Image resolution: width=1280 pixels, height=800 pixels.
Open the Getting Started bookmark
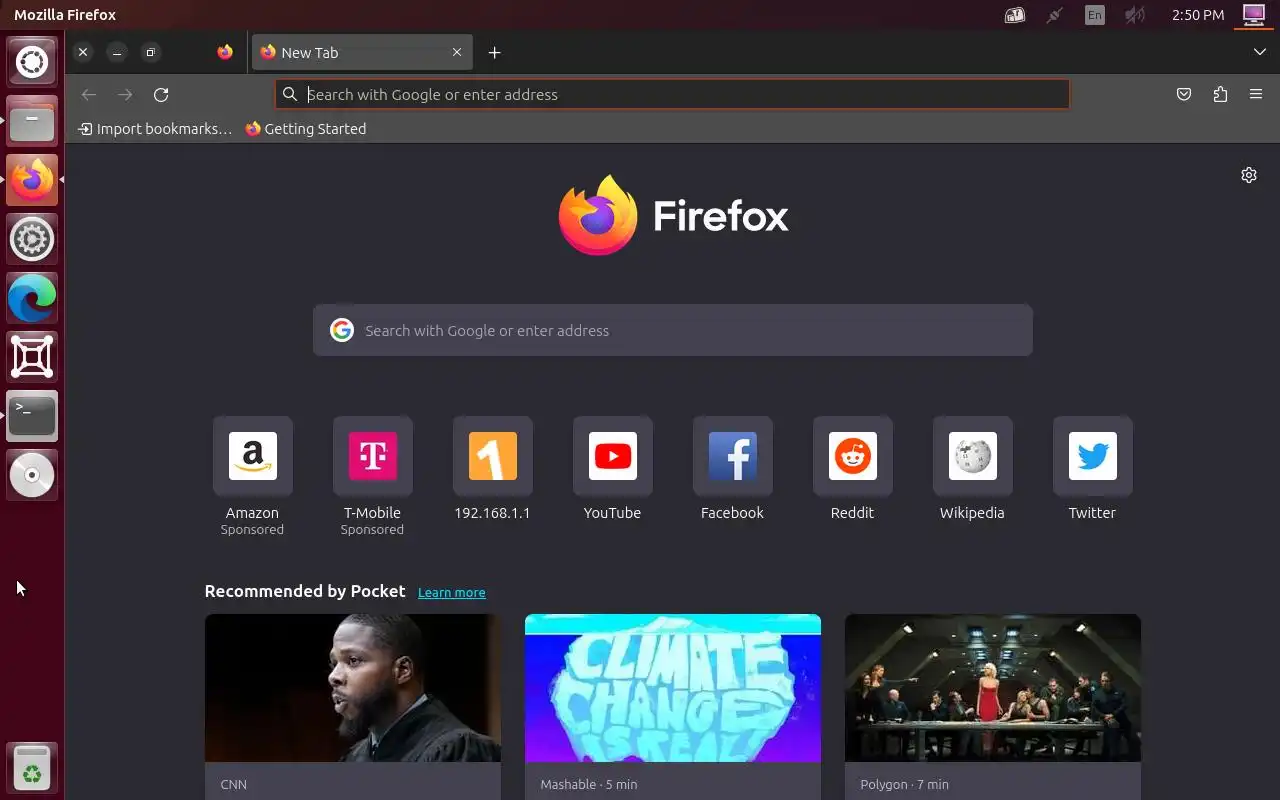coord(306,128)
